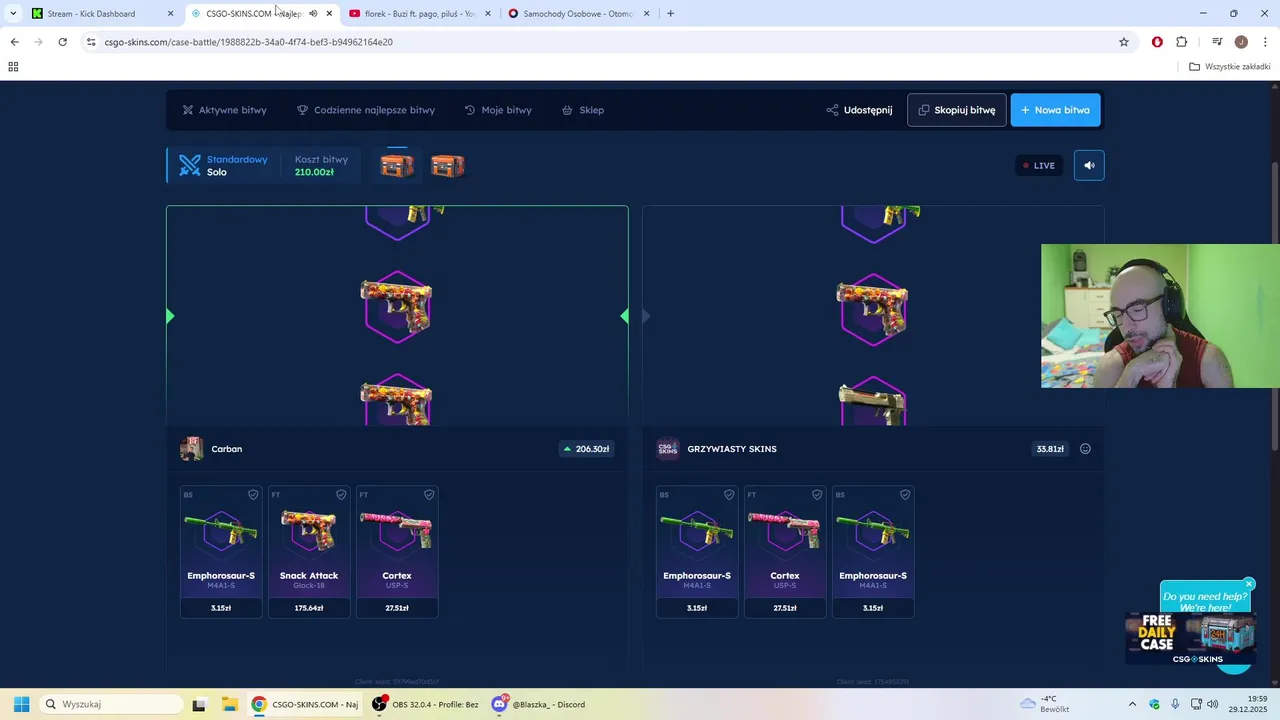Select the first orange case icon
Screen dimensions: 1280x720
[x=397, y=165]
